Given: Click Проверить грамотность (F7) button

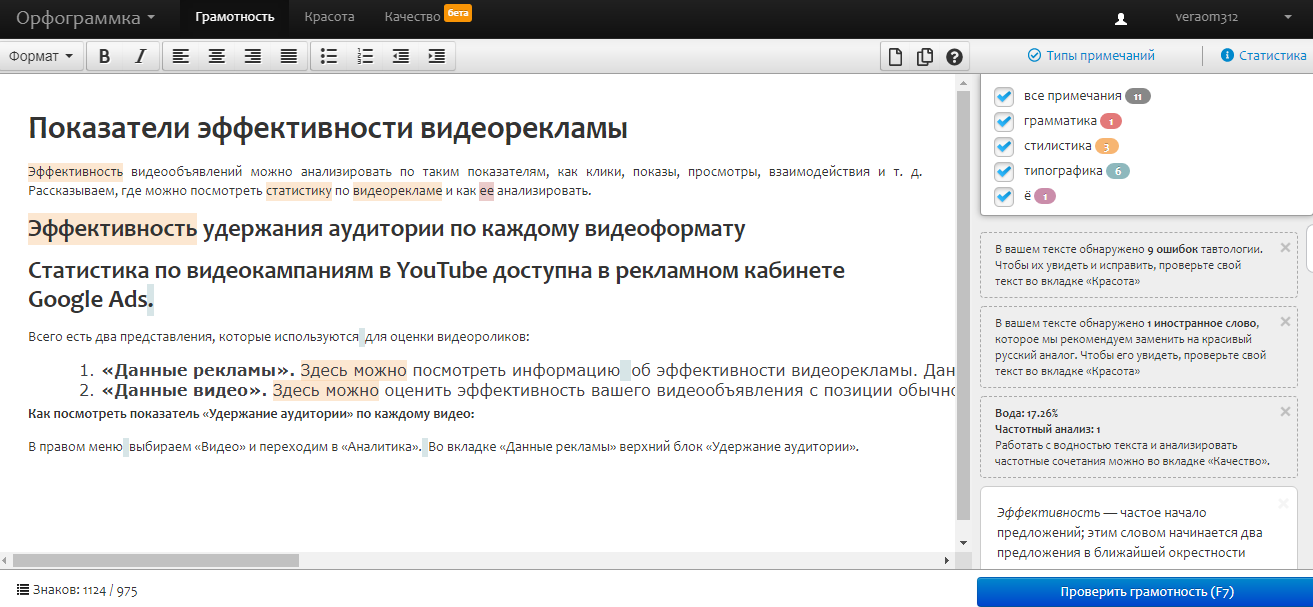Looking at the screenshot, I should click(1145, 592).
